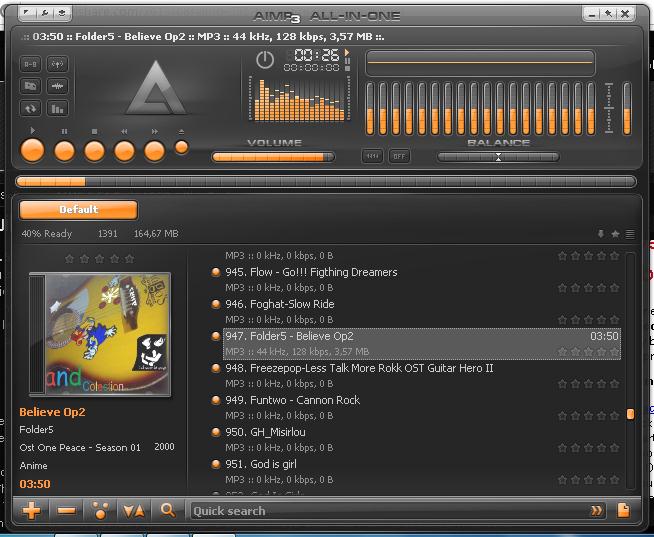Add files with the plus button
654x537 pixels.
[31, 510]
